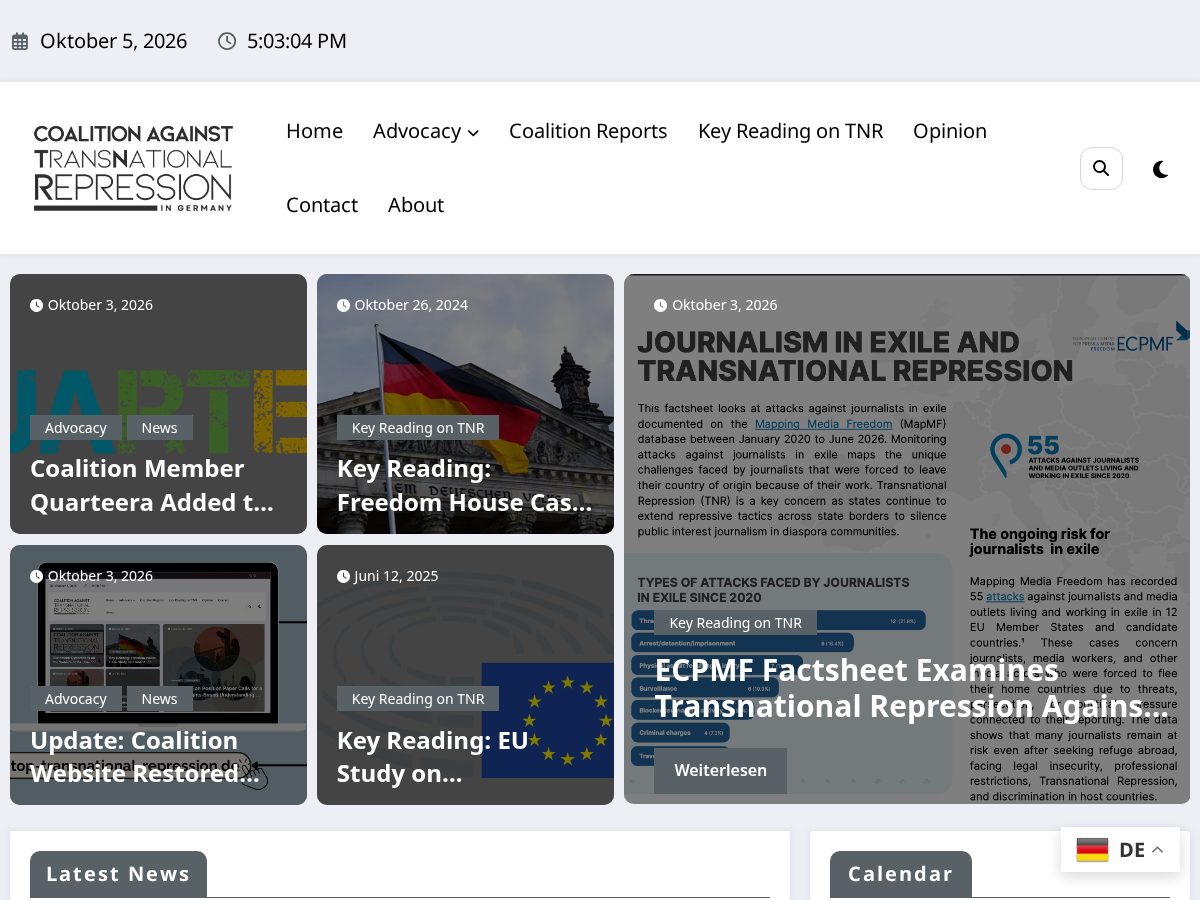Go to Key Reading on TNR menu
The width and height of the screenshot is (1200, 900).
tap(790, 131)
